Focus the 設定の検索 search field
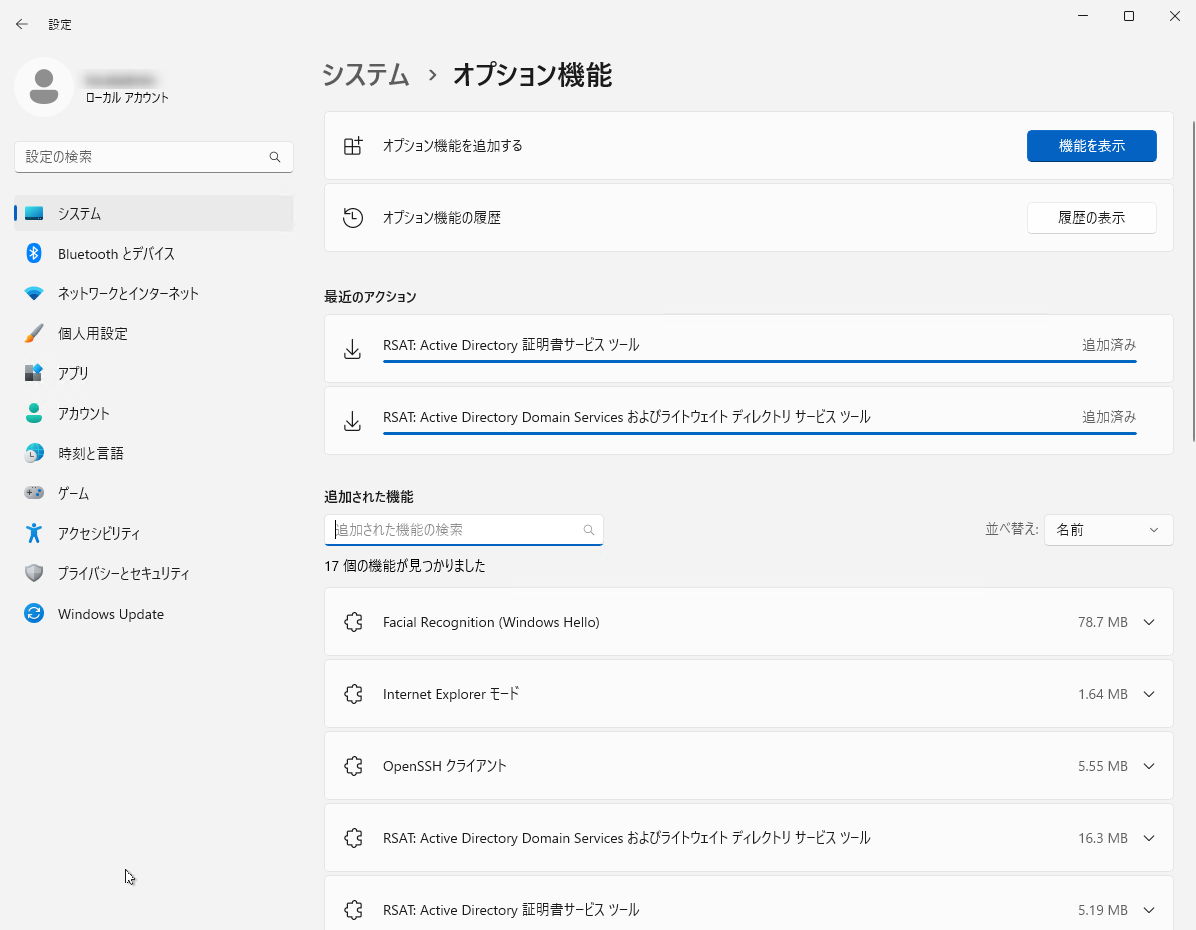Viewport: 1196px width, 930px height. (153, 157)
